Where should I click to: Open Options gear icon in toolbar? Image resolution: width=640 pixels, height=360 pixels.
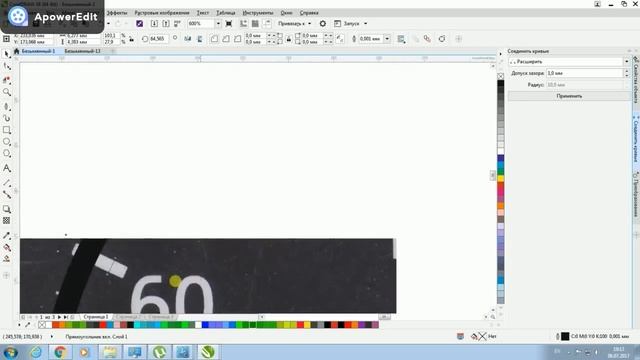pyautogui.click(x=322, y=24)
